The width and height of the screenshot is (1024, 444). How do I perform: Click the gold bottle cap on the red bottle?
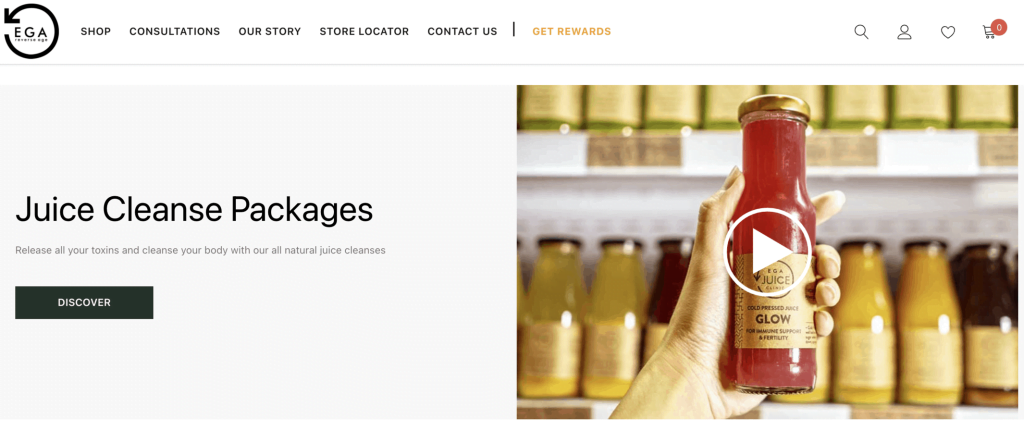[x=774, y=108]
